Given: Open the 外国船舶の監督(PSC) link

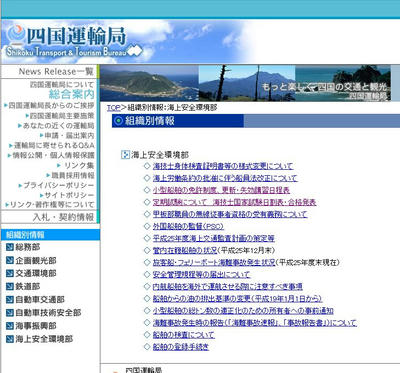Looking at the screenshot, I should pyautogui.click(x=188, y=226).
